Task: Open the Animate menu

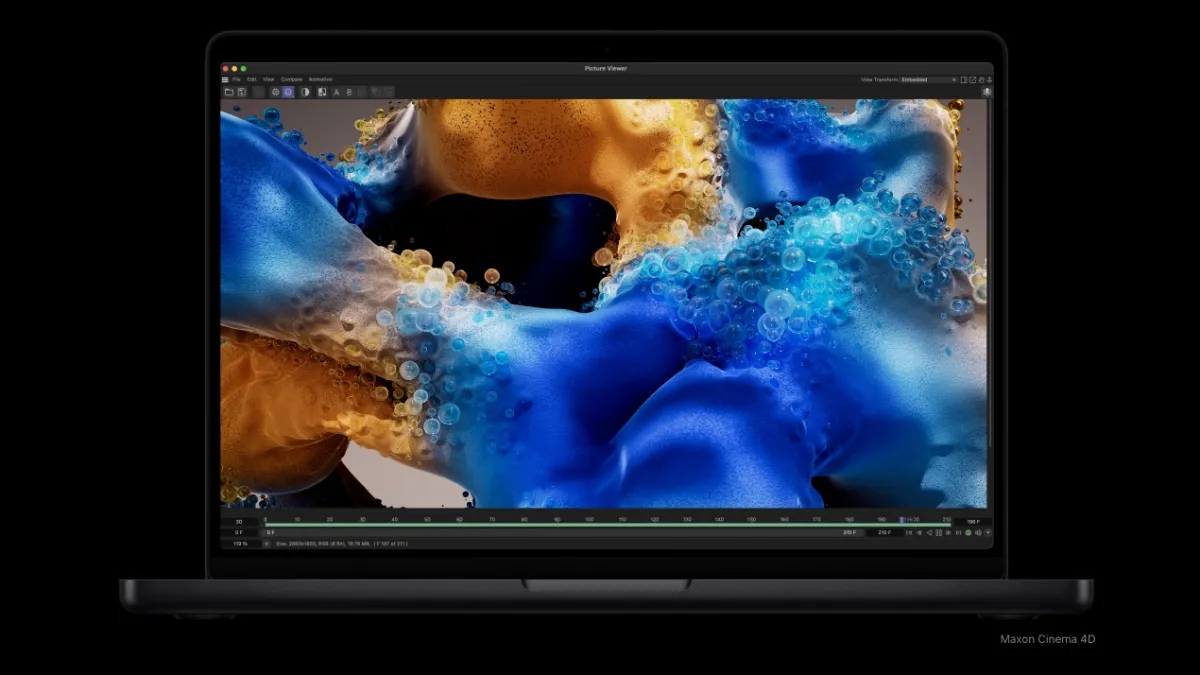Action: point(318,78)
